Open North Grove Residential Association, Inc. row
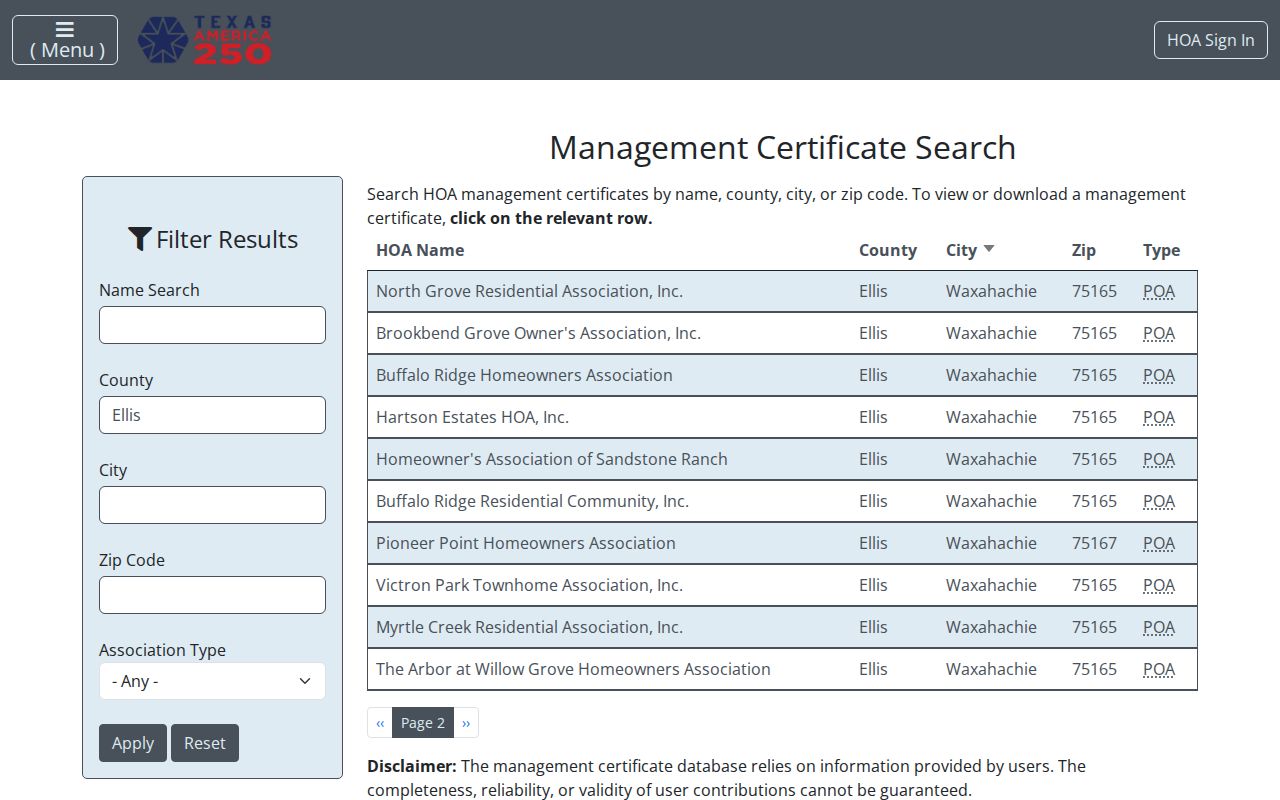The image size is (1280, 800). (782, 291)
